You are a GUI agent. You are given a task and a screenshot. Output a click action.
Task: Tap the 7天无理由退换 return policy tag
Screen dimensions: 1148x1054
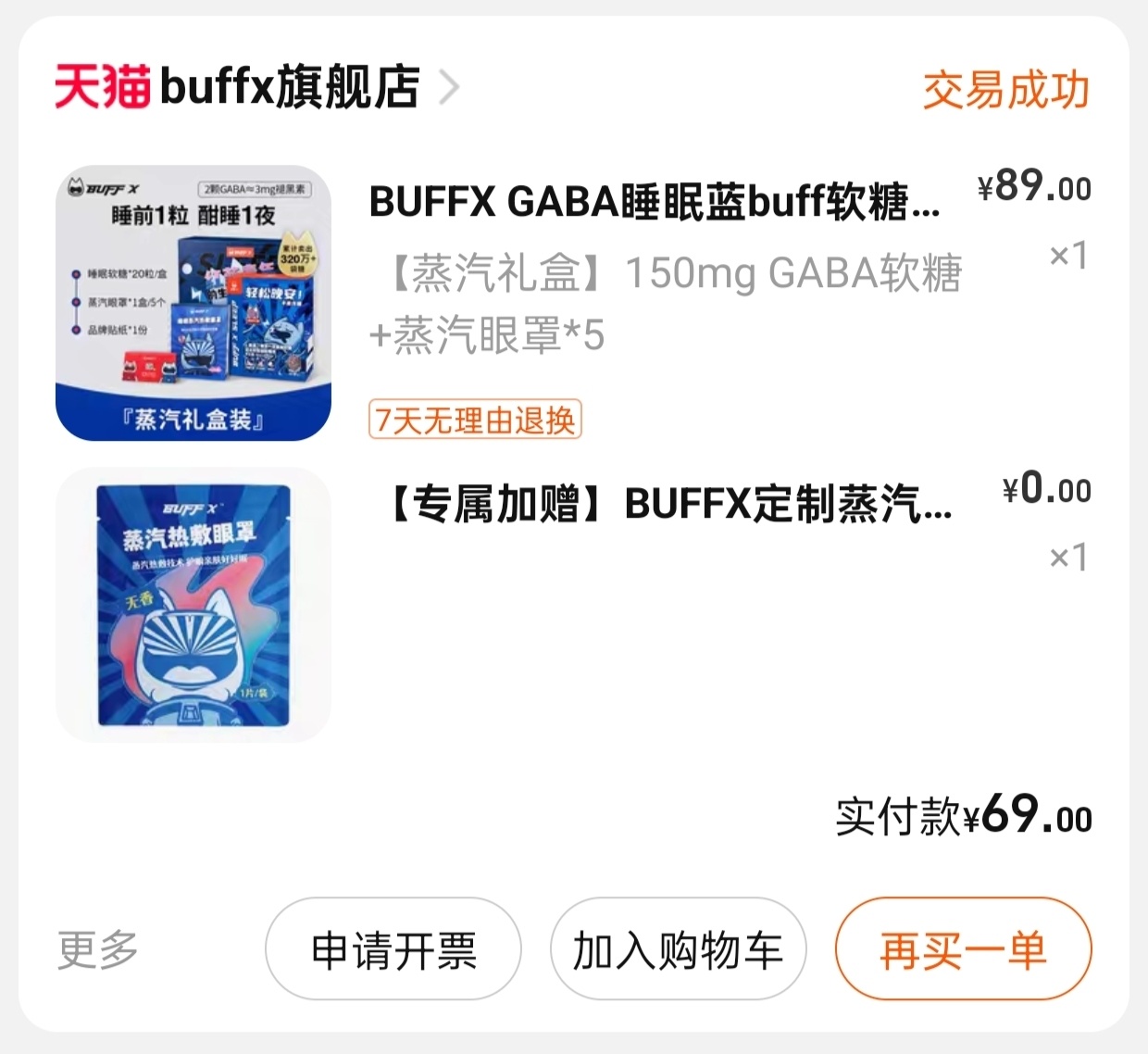pyautogui.click(x=475, y=420)
